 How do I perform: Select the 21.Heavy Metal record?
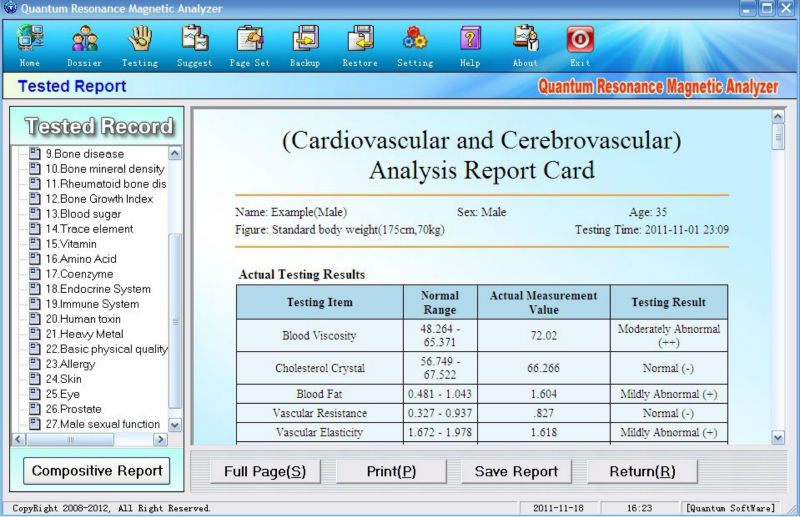coord(85,334)
